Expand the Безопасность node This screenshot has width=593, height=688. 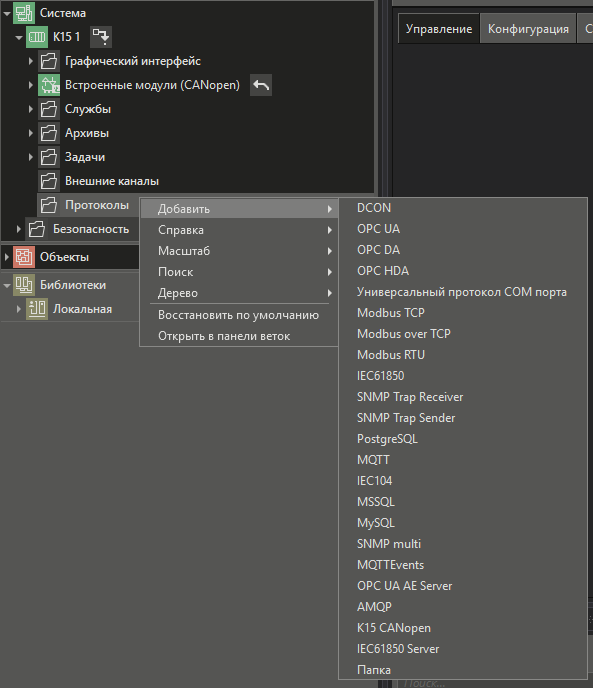click(x=18, y=229)
